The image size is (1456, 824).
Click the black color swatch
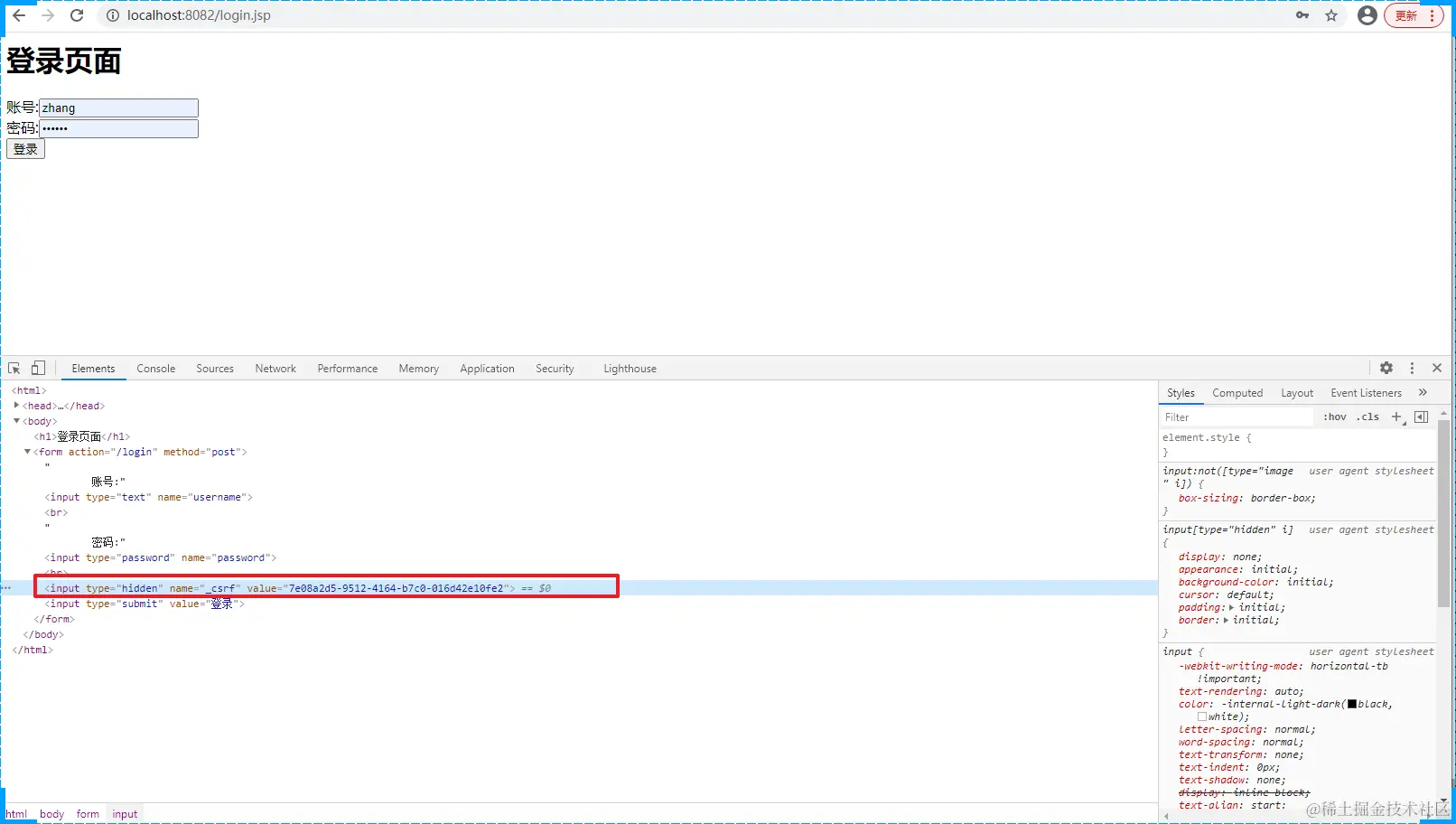pos(1352,704)
